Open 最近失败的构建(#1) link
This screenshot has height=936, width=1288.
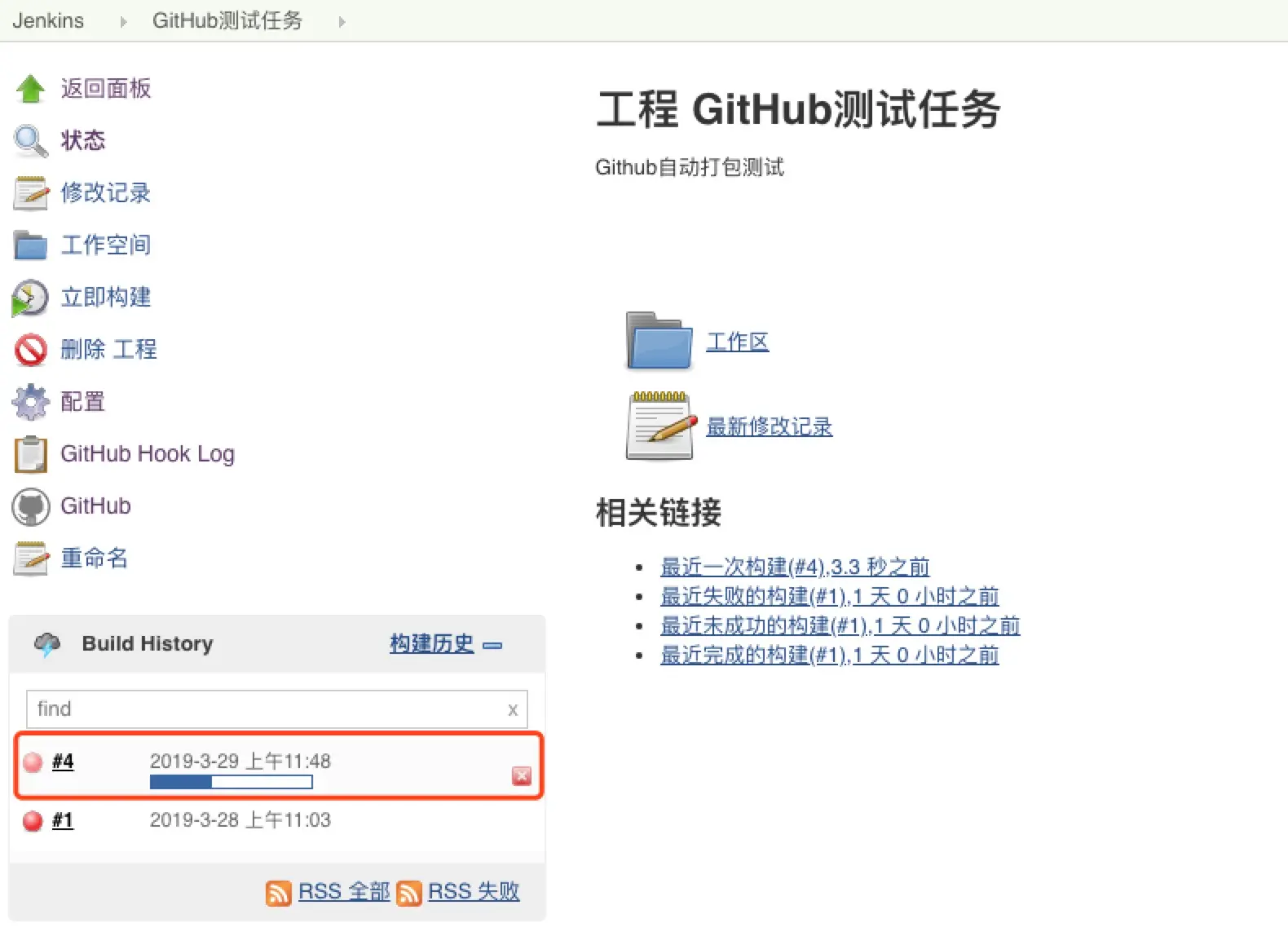click(830, 596)
